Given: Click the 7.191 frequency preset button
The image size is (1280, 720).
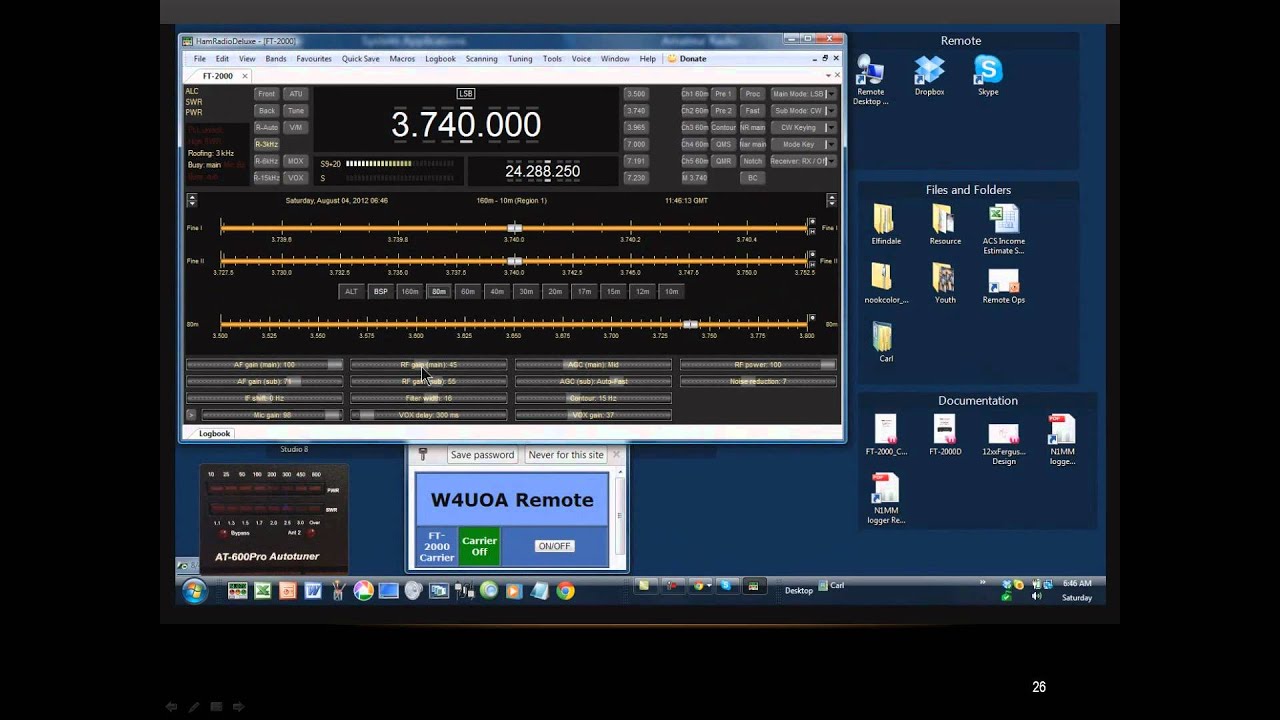Looking at the screenshot, I should 636,161.
